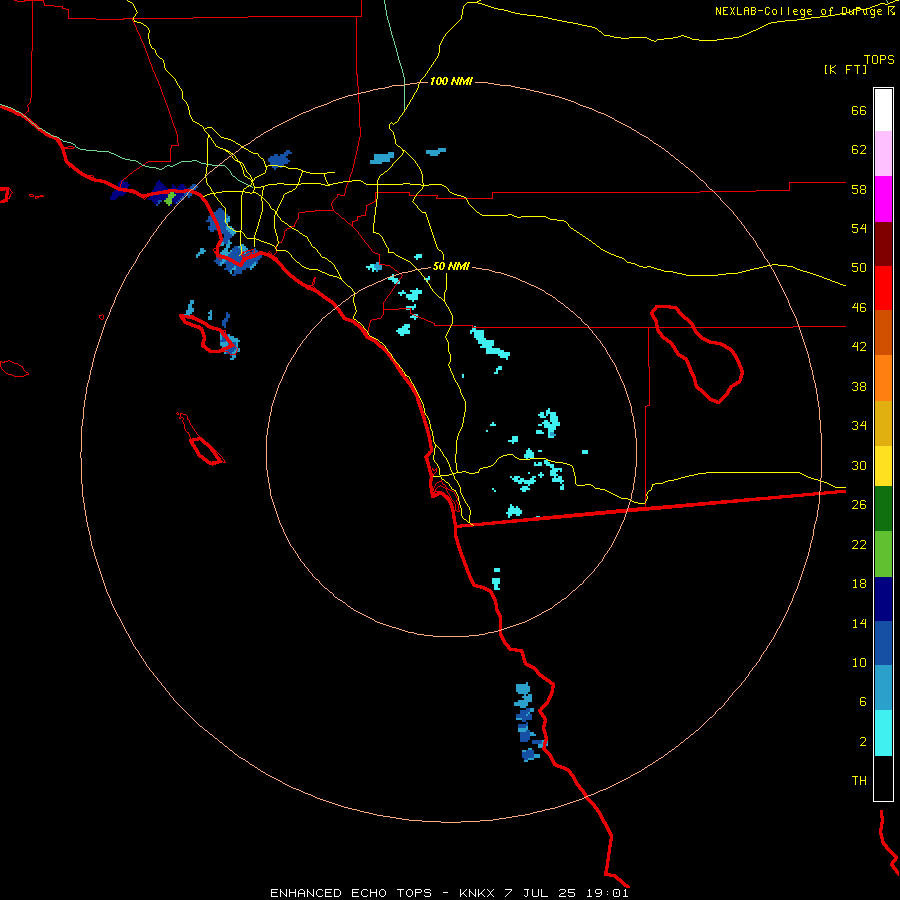Click the yellow swatch between 34 and 30

883,466
